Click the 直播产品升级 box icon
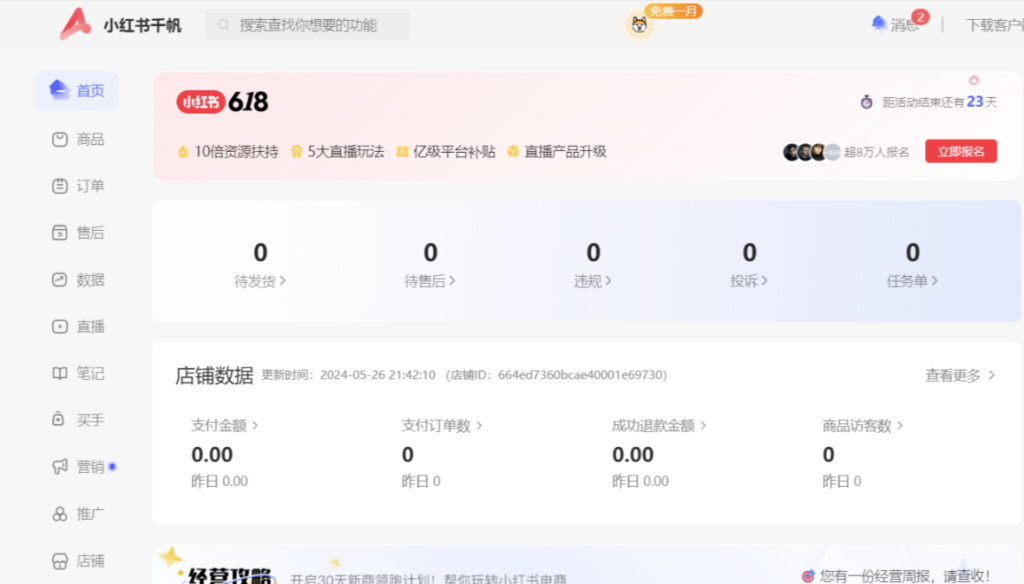Screen dimensions: 1024x584 pyautogui.click(x=513, y=152)
